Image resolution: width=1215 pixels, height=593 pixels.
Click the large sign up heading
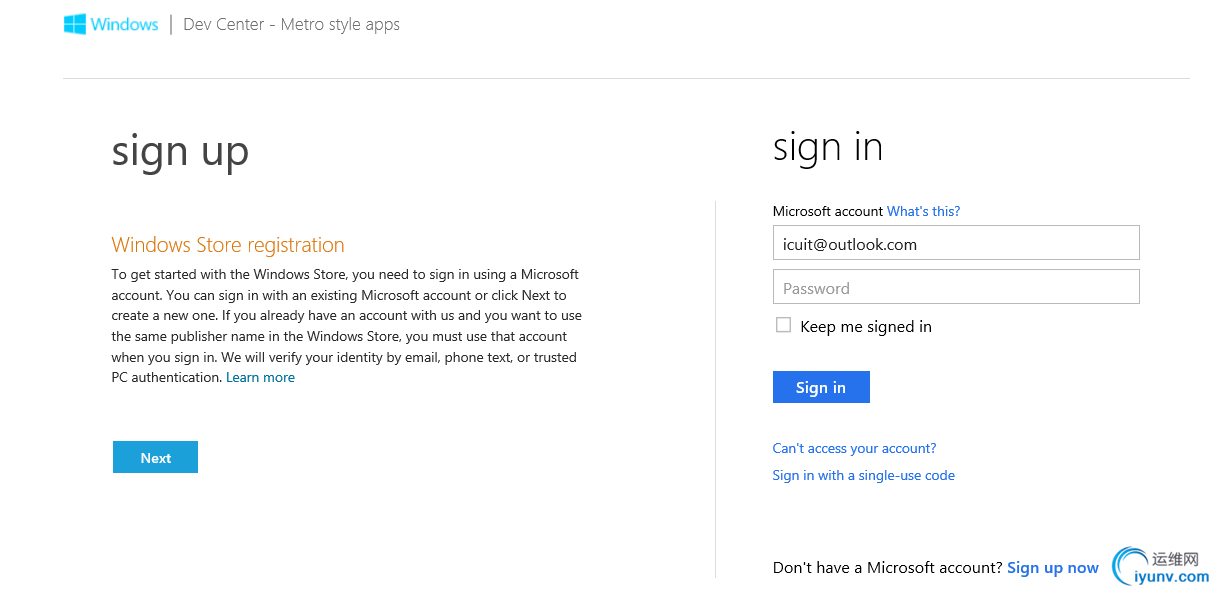pyautogui.click(x=180, y=152)
